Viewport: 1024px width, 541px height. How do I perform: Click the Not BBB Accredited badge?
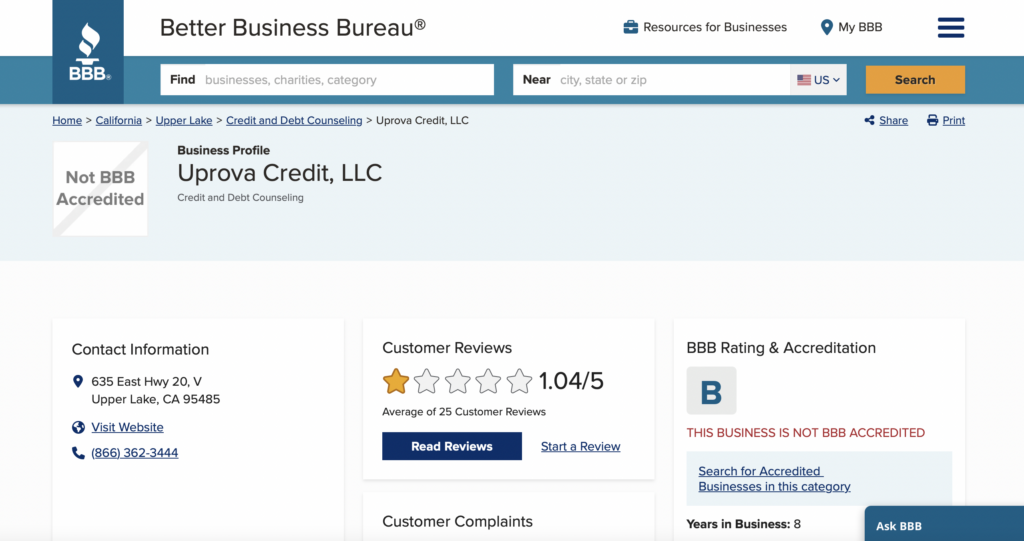tap(100, 189)
